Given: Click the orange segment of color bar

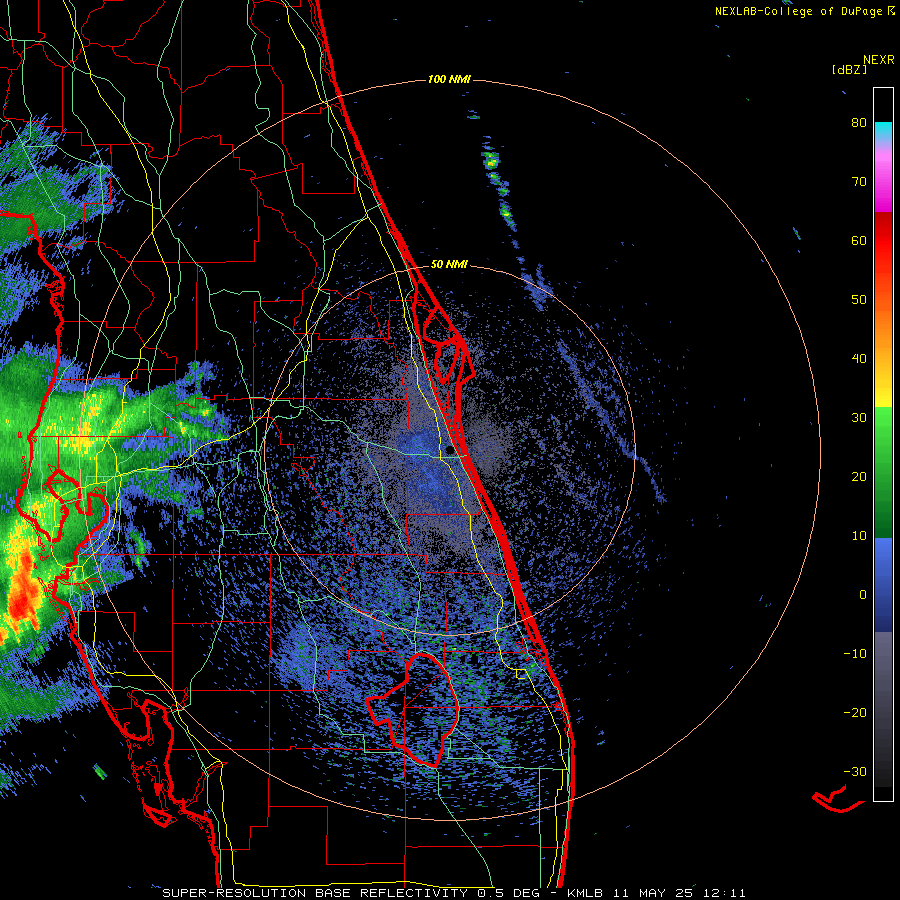Looking at the screenshot, I should pyautogui.click(x=883, y=327).
